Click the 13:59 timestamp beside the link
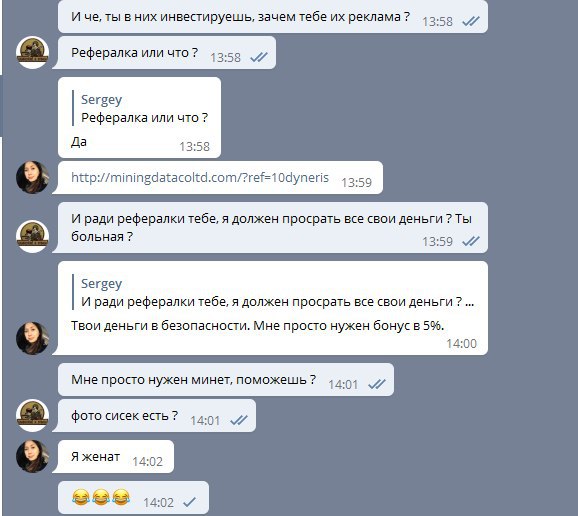The image size is (578, 516). click(356, 182)
